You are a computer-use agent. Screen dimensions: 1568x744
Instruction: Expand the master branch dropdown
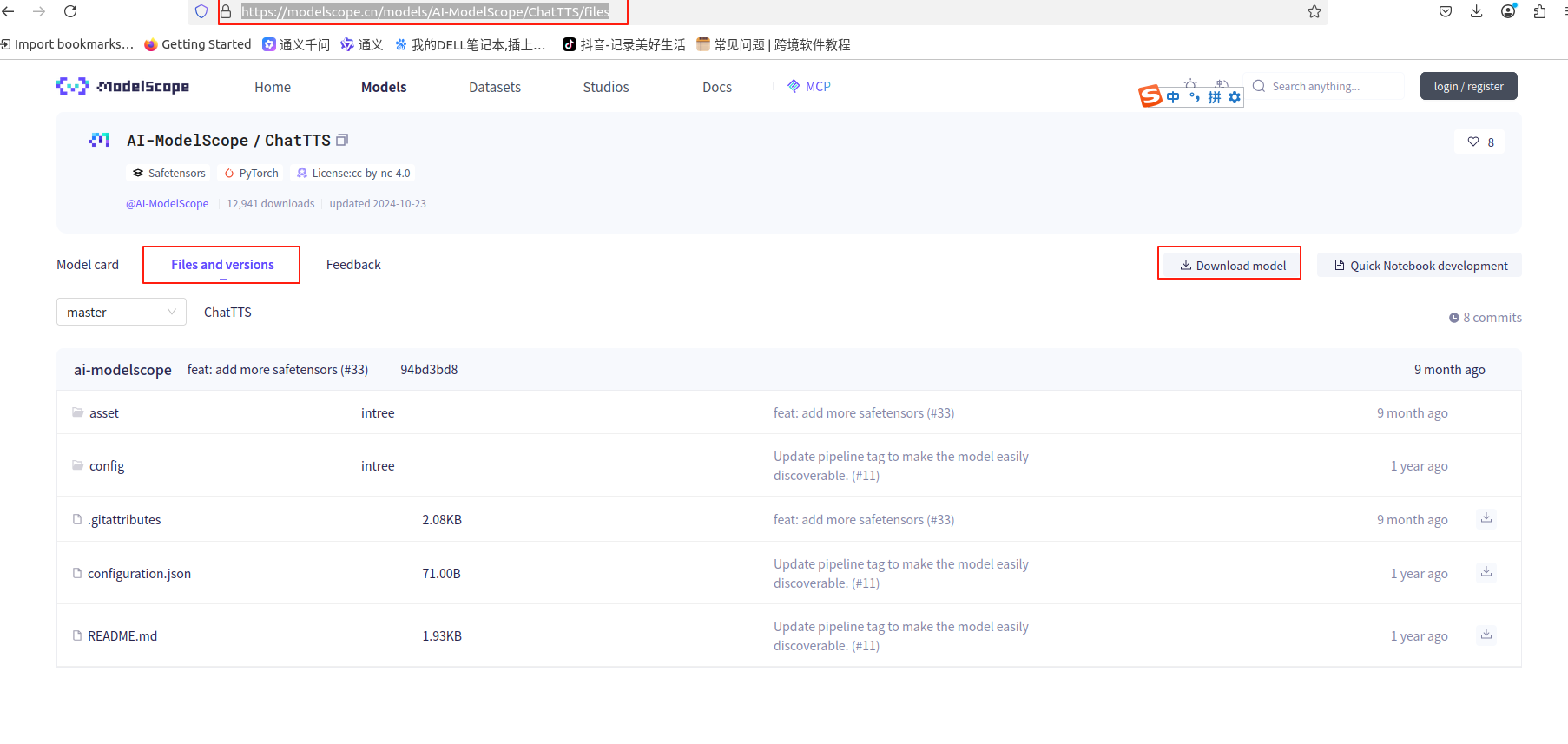point(122,313)
